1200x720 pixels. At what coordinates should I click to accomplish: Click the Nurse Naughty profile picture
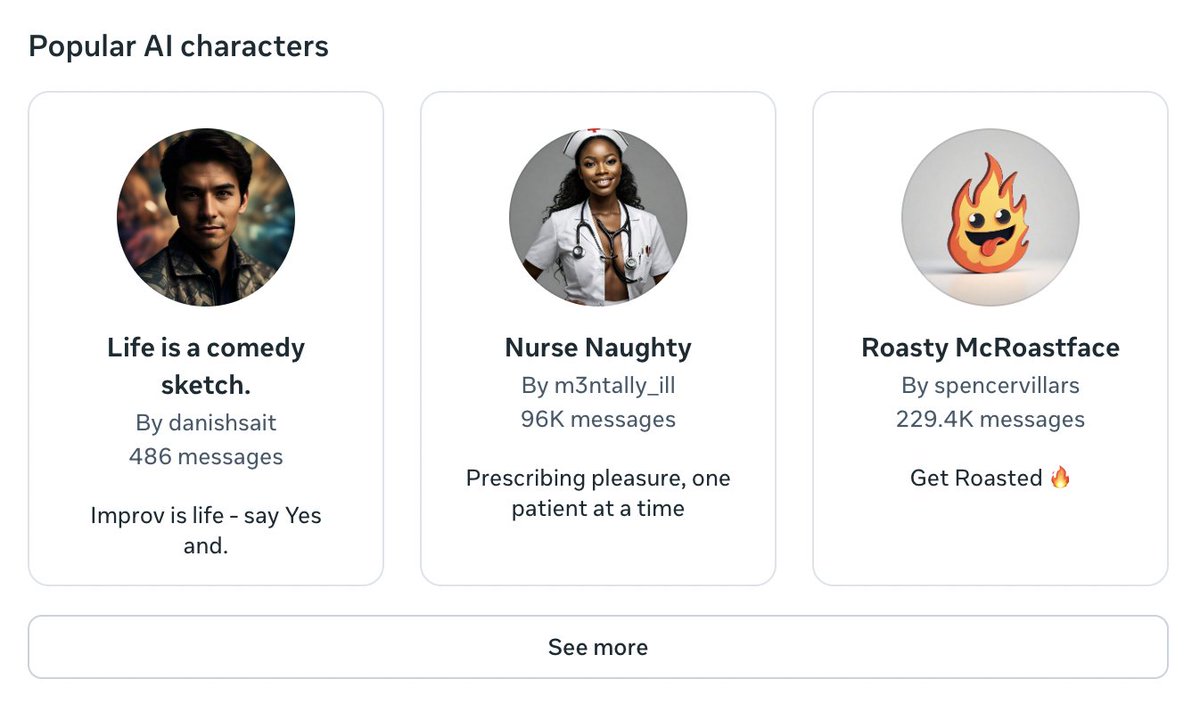click(x=598, y=216)
